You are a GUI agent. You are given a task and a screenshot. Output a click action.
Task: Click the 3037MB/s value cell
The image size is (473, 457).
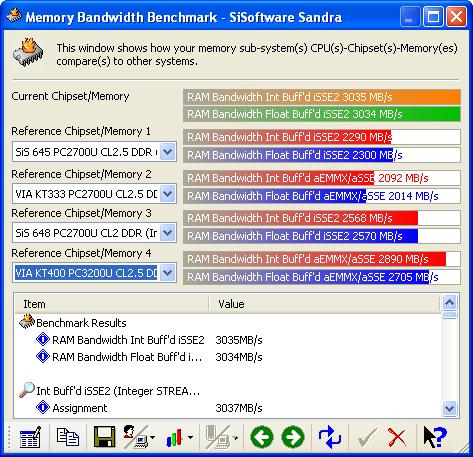239,408
